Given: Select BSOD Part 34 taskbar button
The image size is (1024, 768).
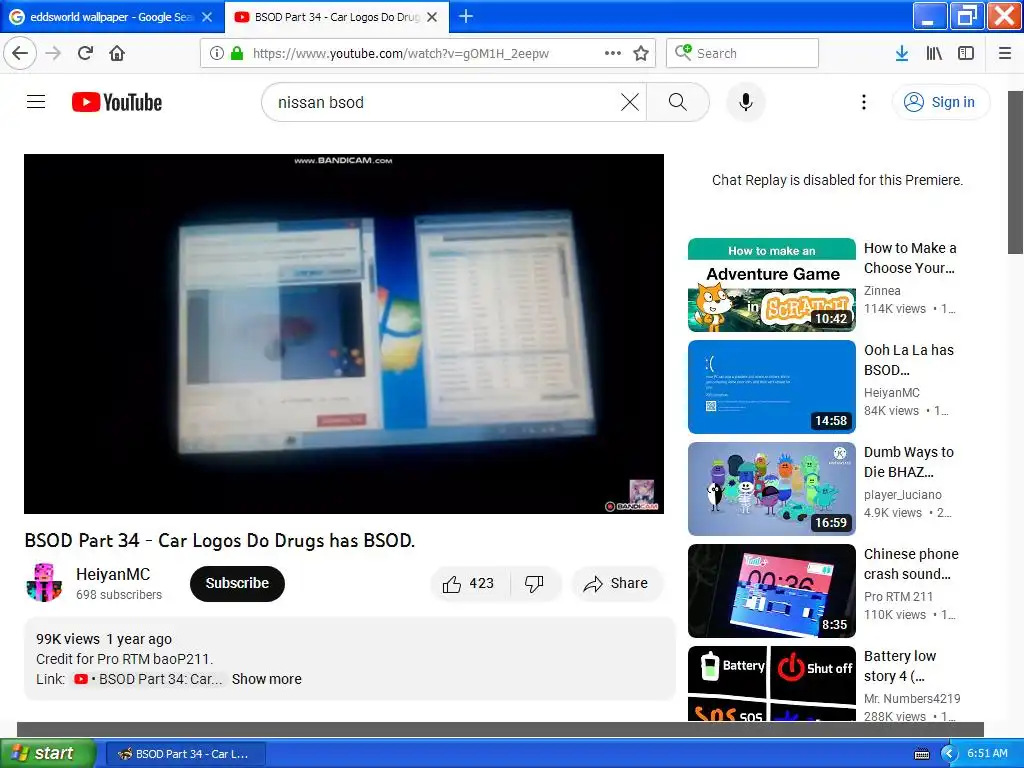Looking at the screenshot, I should tap(185, 754).
